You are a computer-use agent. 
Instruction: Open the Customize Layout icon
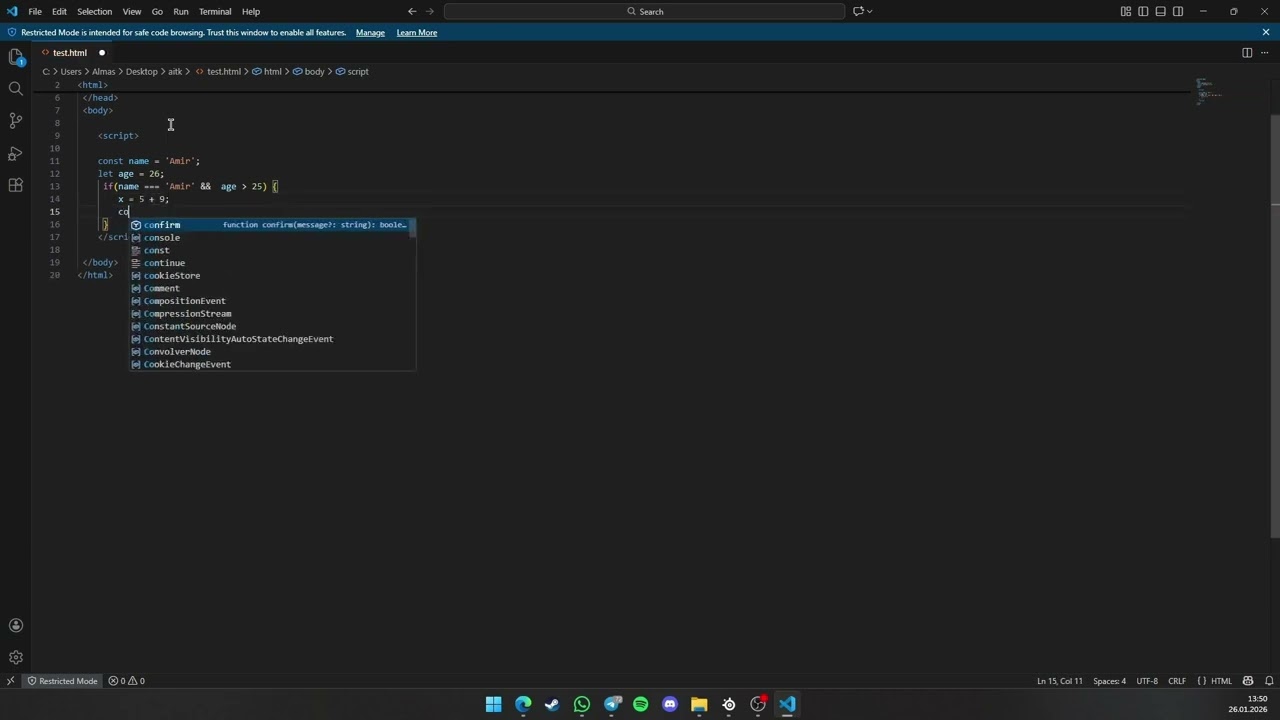coord(1126,11)
